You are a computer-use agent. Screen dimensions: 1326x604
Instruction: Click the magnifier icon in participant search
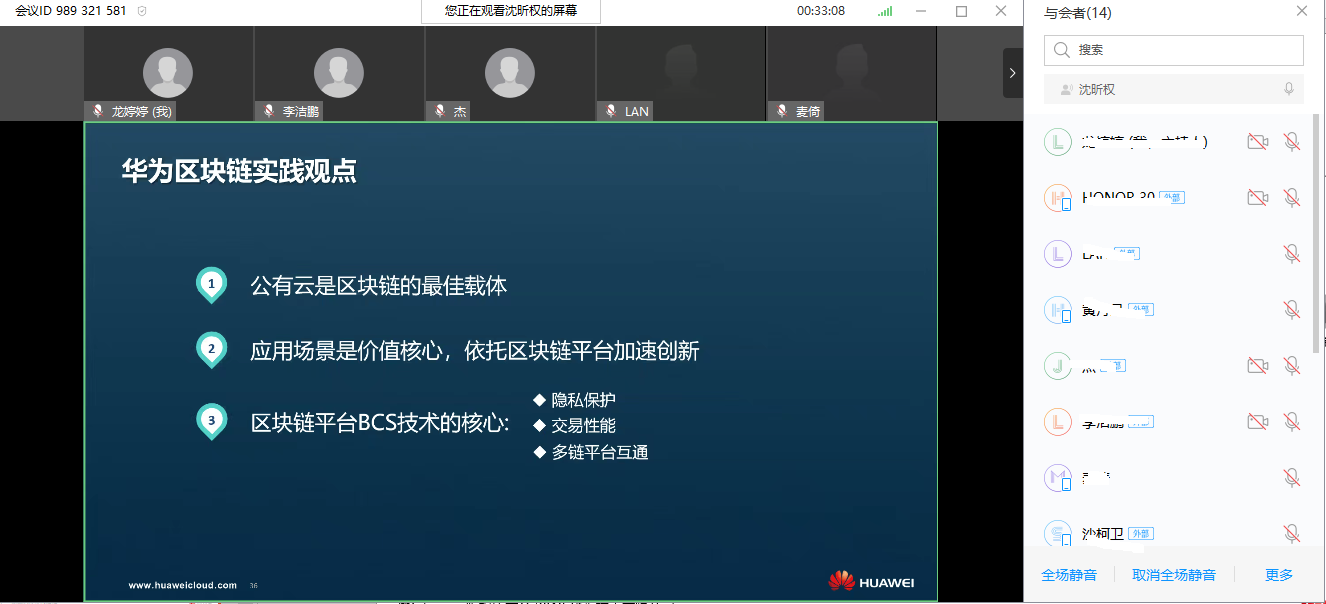coord(1062,50)
